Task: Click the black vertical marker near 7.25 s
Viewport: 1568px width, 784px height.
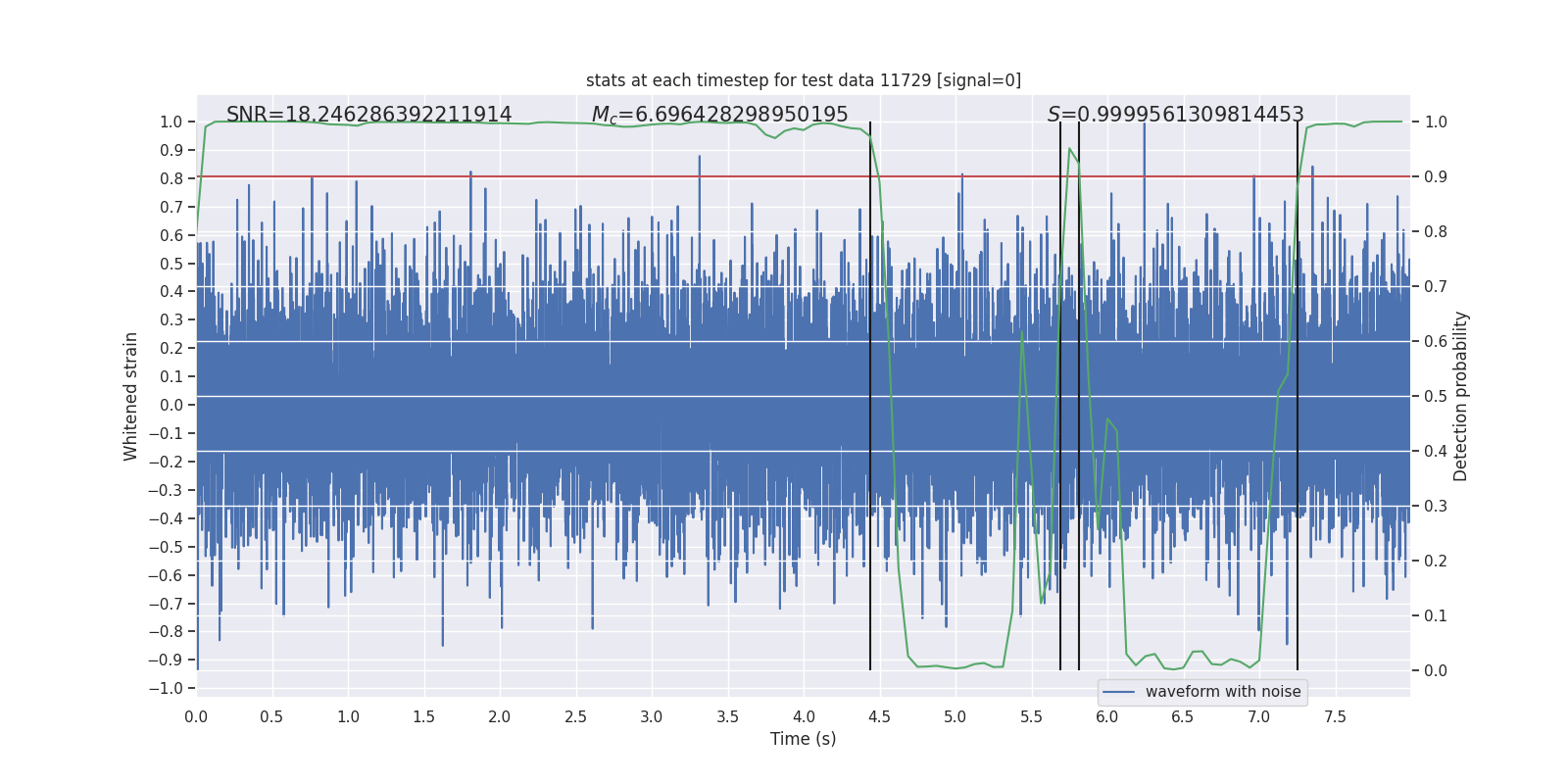Action: coord(1298,396)
